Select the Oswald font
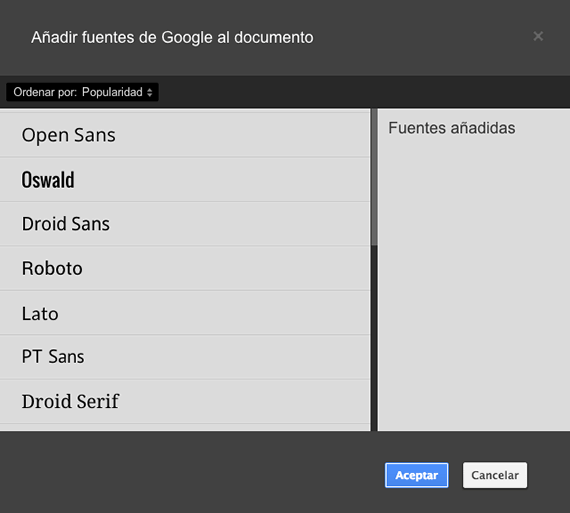 [x=185, y=180]
